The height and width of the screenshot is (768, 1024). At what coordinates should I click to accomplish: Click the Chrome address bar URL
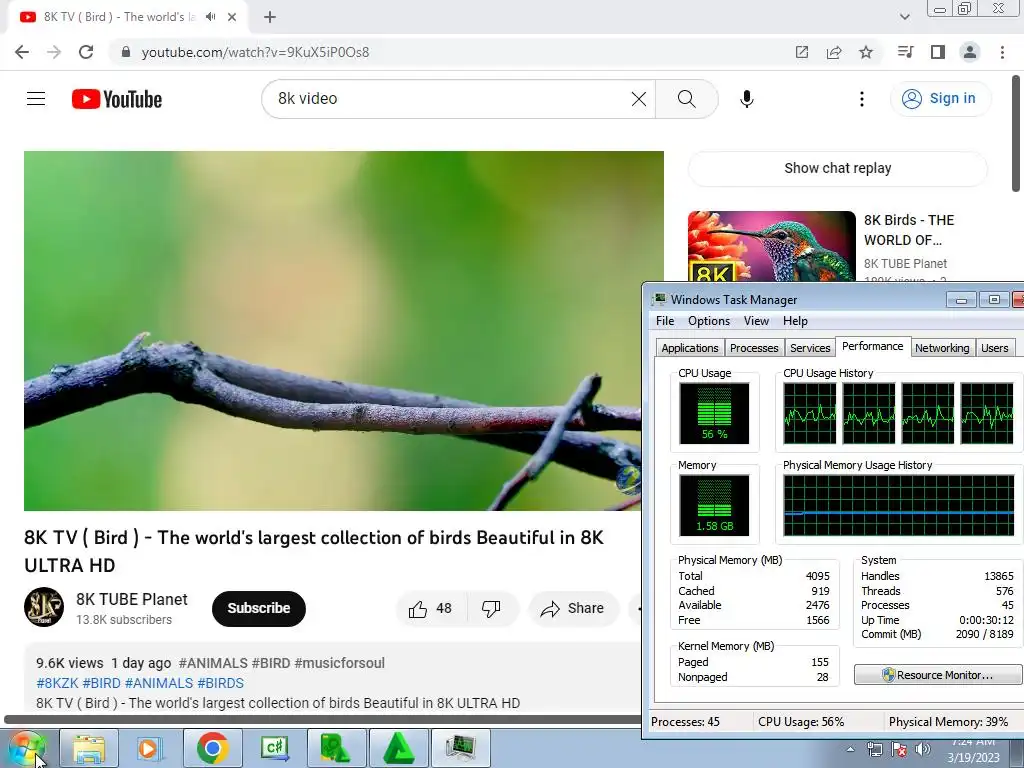tap(255, 52)
